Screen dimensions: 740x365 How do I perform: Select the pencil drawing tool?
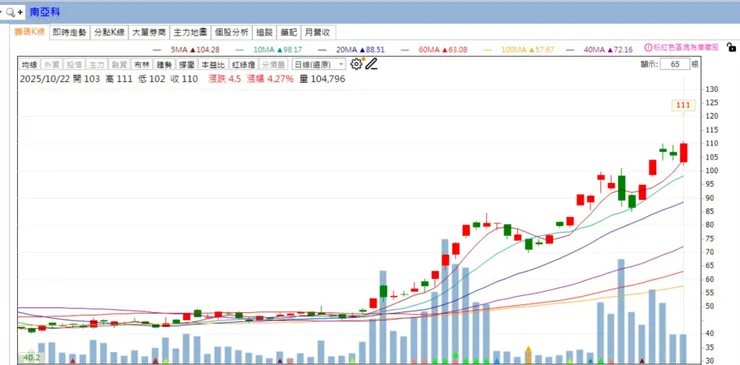point(371,64)
